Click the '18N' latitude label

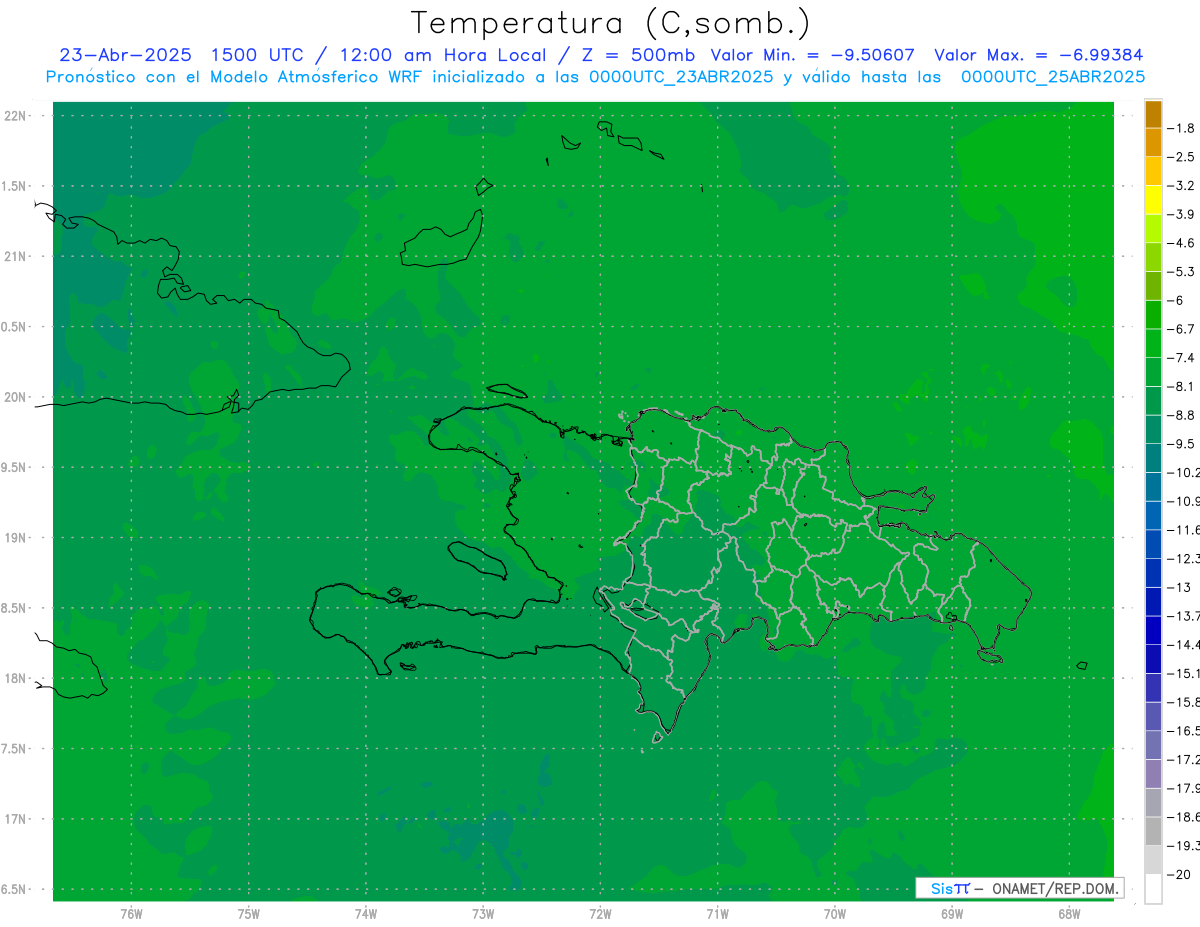tap(15, 678)
